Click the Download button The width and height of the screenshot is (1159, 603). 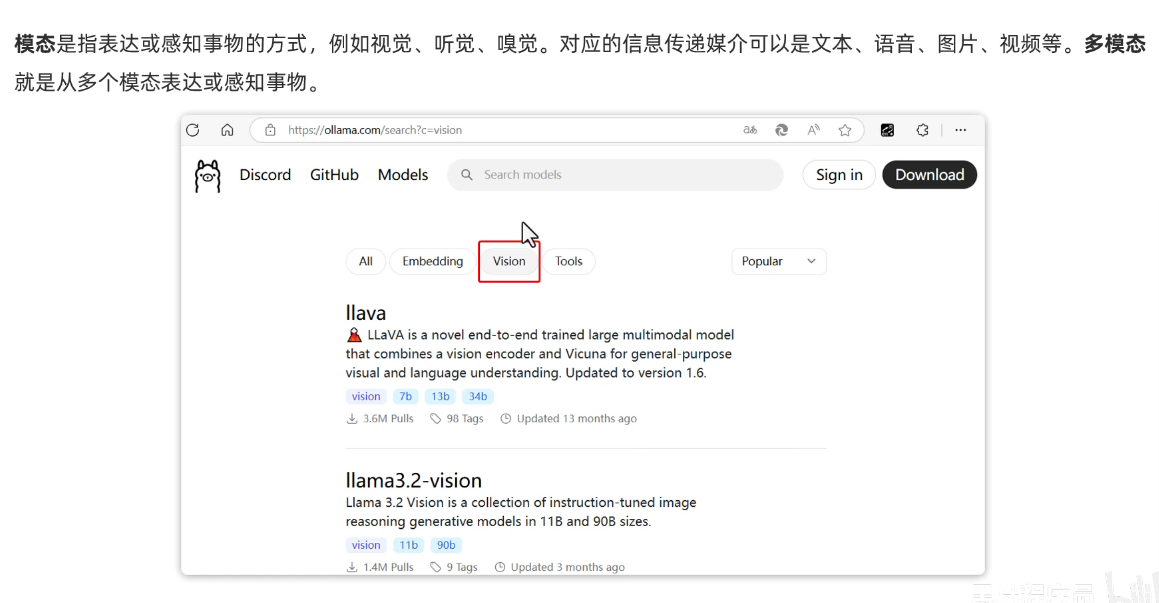(x=929, y=175)
